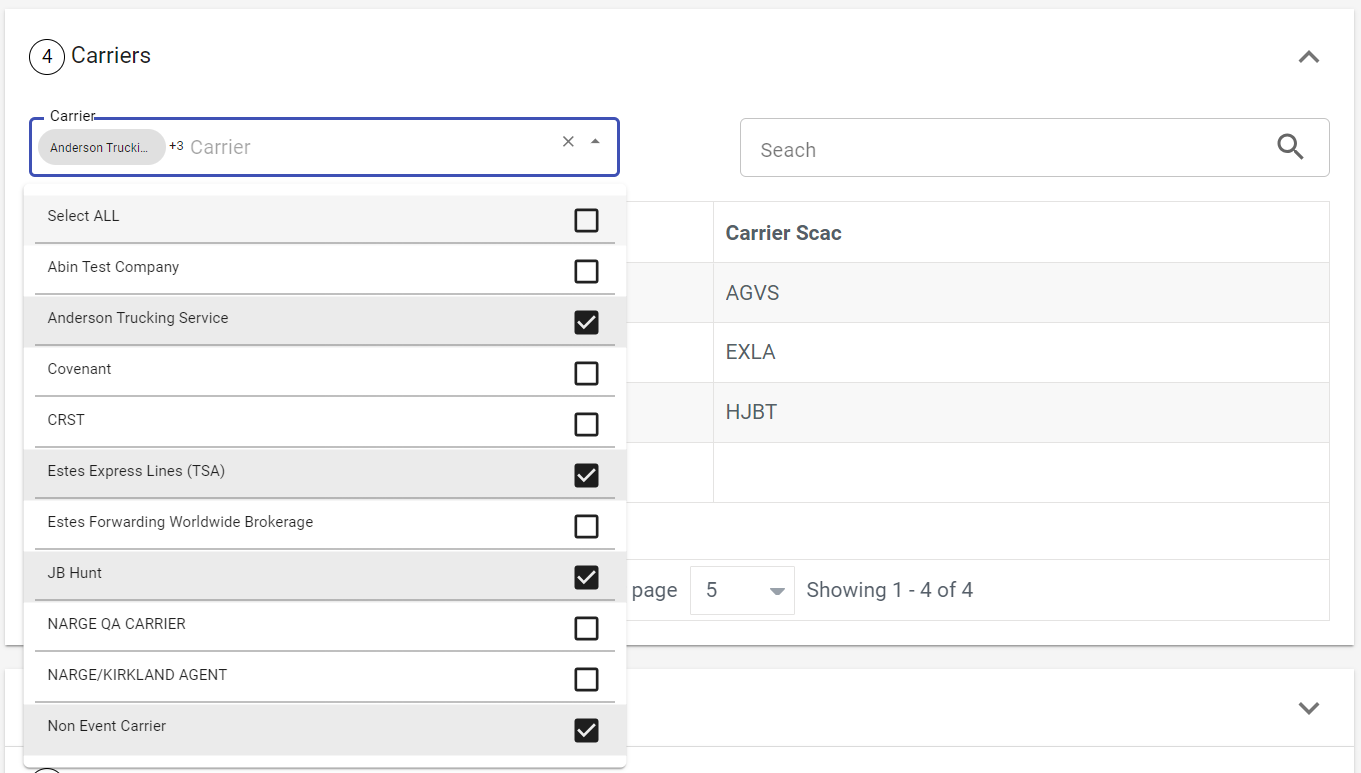The image size is (1361, 773).
Task: Select Abin Test Company option
Action: coord(113,267)
